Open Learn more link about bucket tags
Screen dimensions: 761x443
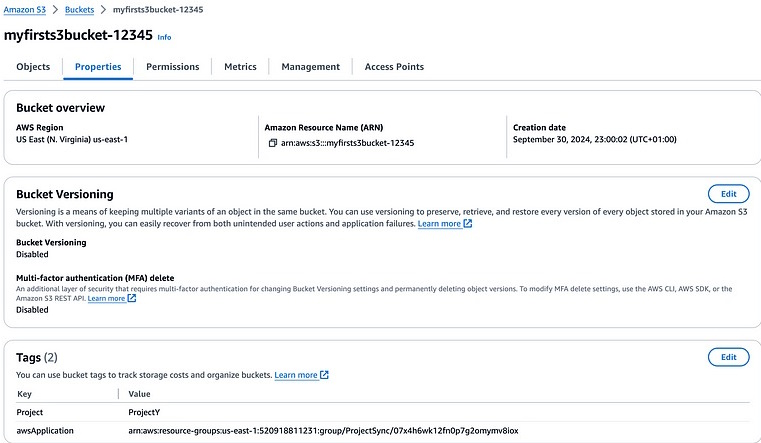click(x=295, y=375)
